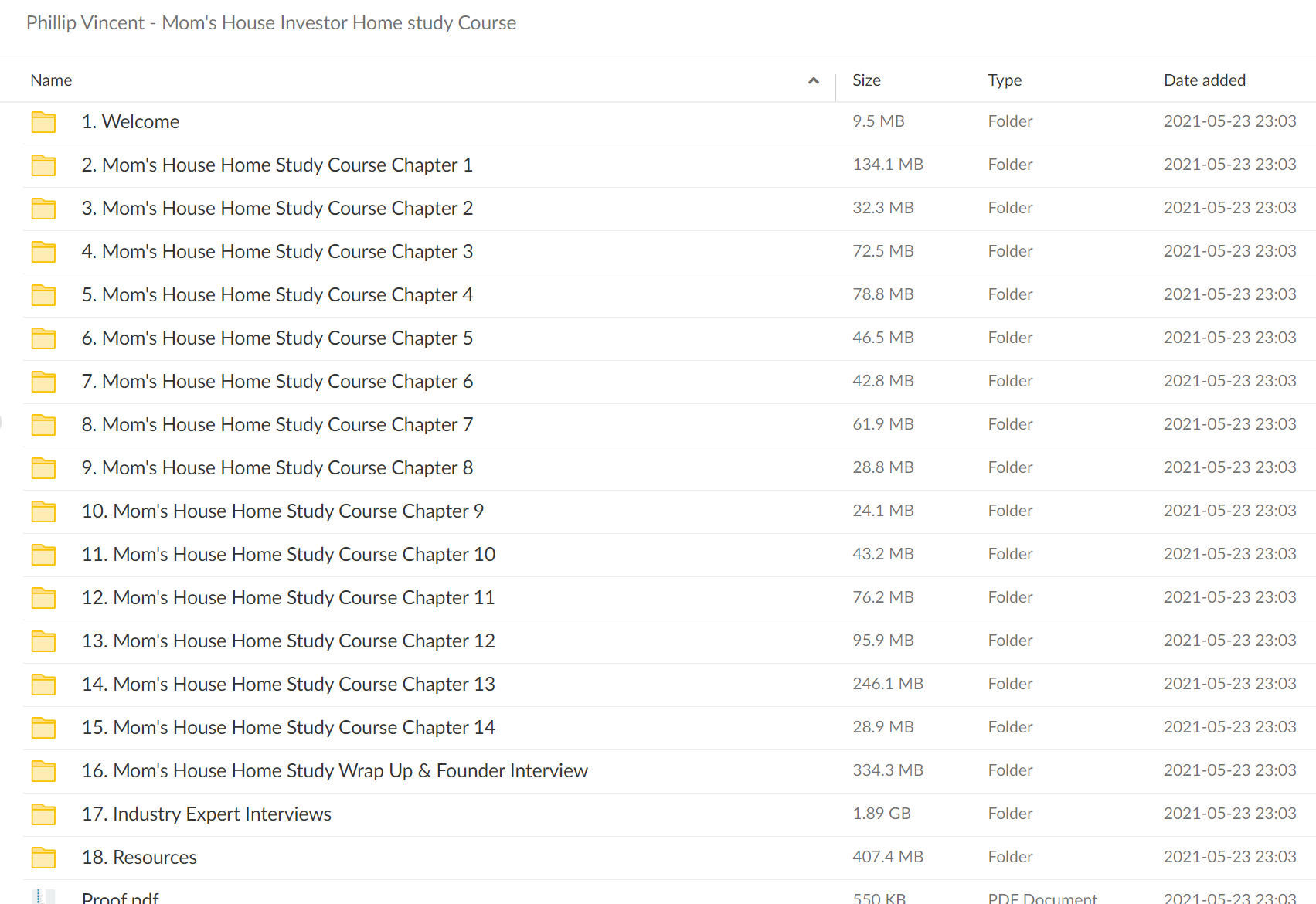
Task: Click the folder icon for Chapter 1 row
Action: (43, 165)
